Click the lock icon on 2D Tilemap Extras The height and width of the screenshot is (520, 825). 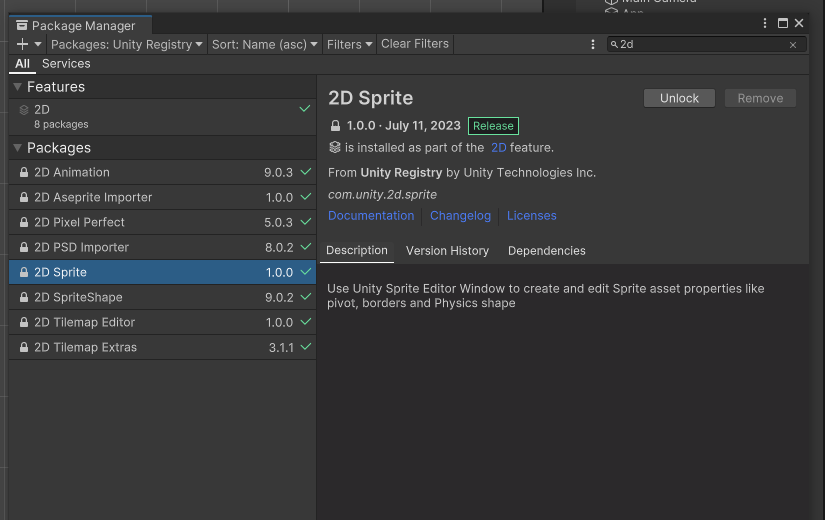(24, 347)
